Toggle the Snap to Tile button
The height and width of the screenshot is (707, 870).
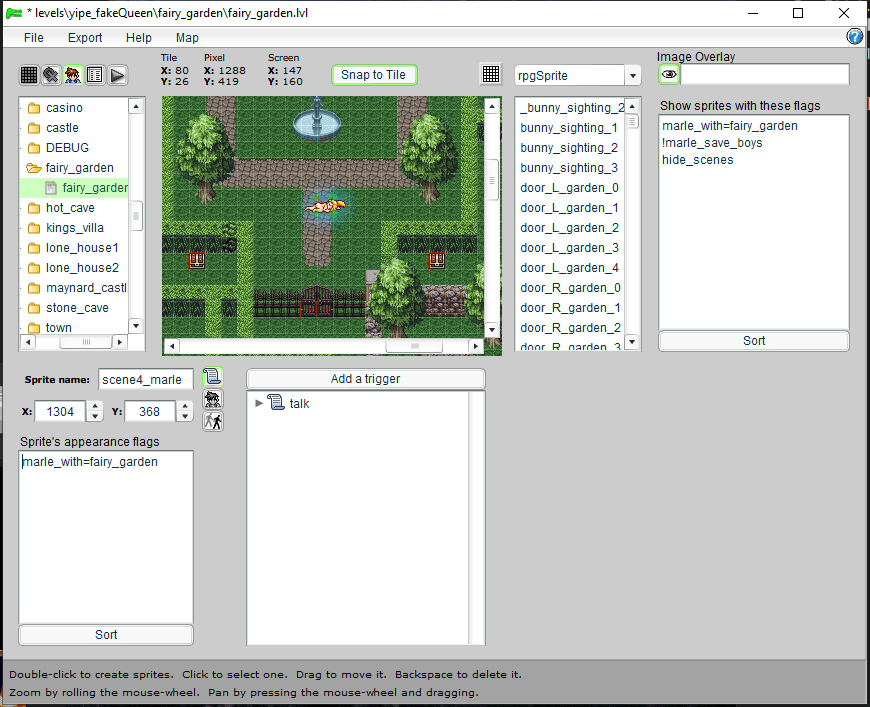pos(373,75)
